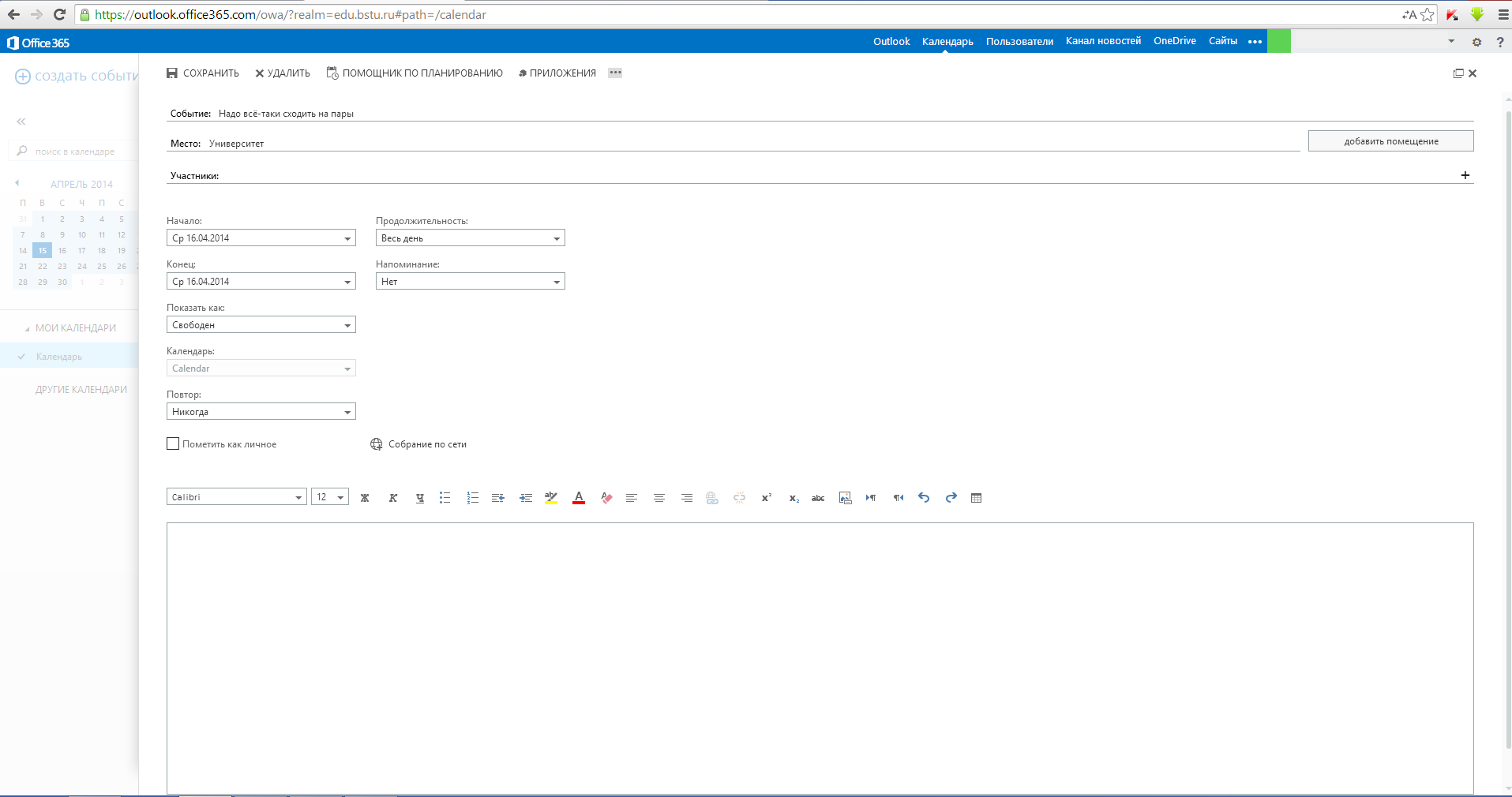Click the Office 365 logo
Screen dimensions: 1512x797
tap(38, 43)
